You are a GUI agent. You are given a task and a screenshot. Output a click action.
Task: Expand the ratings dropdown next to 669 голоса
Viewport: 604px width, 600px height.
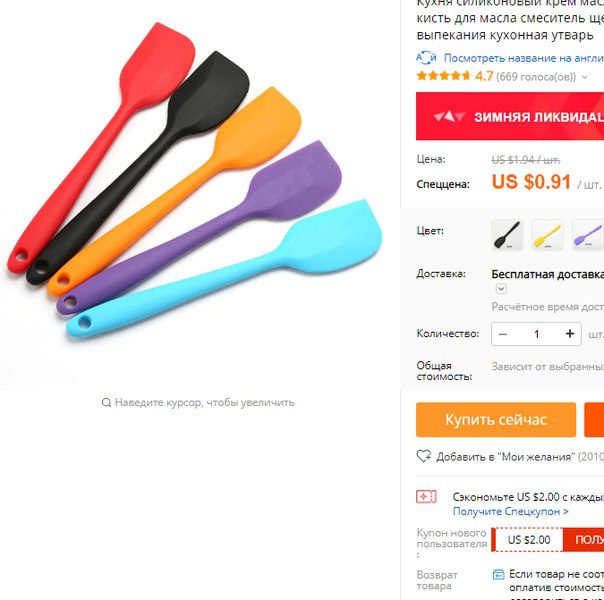click(585, 77)
